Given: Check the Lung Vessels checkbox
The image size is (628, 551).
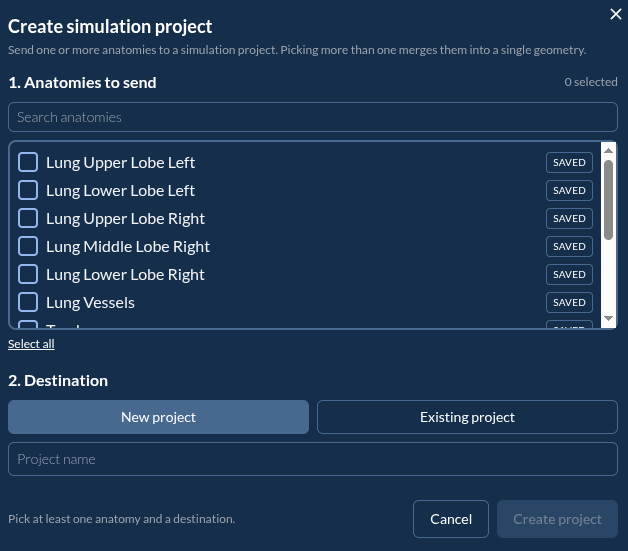Looking at the screenshot, I should pyautogui.click(x=28, y=302).
